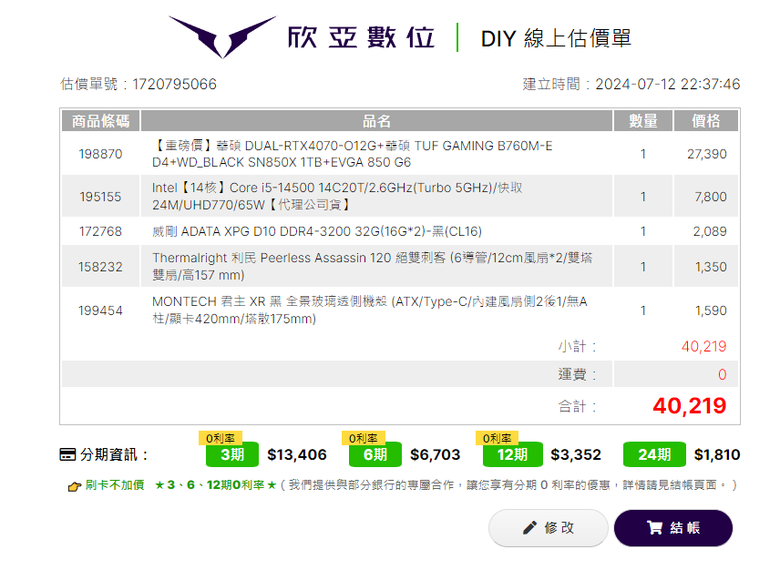Click the 0利率 tag above 12期
780x570 pixels.
(497, 438)
